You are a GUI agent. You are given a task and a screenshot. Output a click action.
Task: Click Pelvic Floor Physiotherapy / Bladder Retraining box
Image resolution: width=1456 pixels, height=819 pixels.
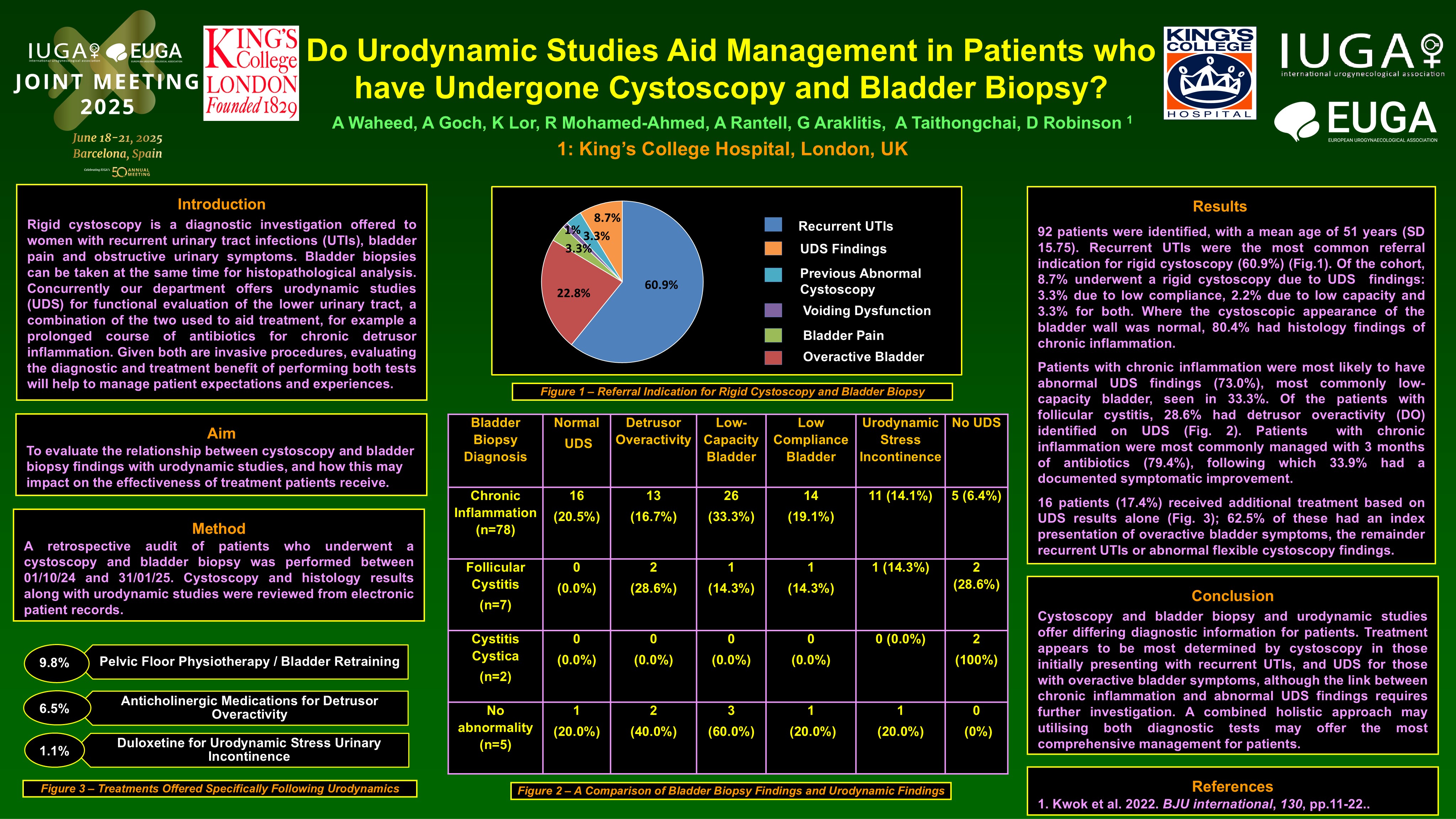pos(249,662)
